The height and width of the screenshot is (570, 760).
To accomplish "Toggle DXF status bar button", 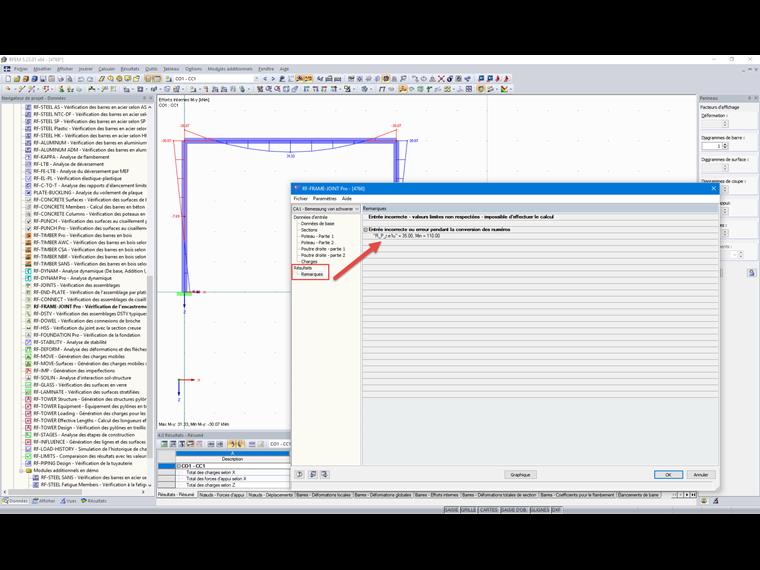I will (556, 510).
